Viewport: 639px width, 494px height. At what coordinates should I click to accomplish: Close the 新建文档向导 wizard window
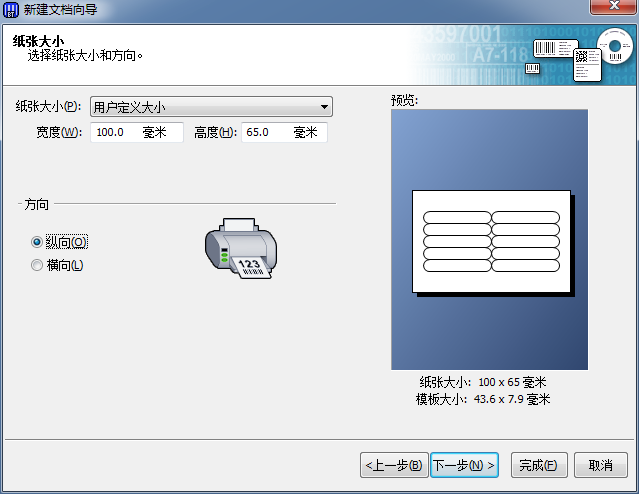tap(614, 6)
